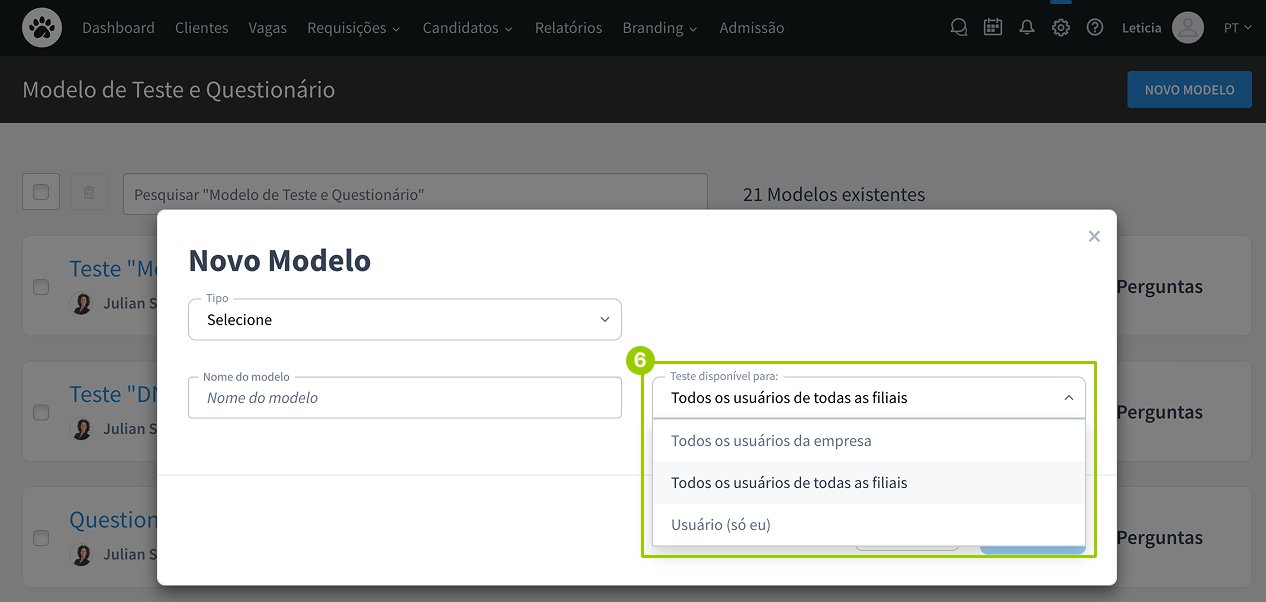The height and width of the screenshot is (602, 1266).
Task: Click the Nome do modelo input field
Action: pos(404,398)
